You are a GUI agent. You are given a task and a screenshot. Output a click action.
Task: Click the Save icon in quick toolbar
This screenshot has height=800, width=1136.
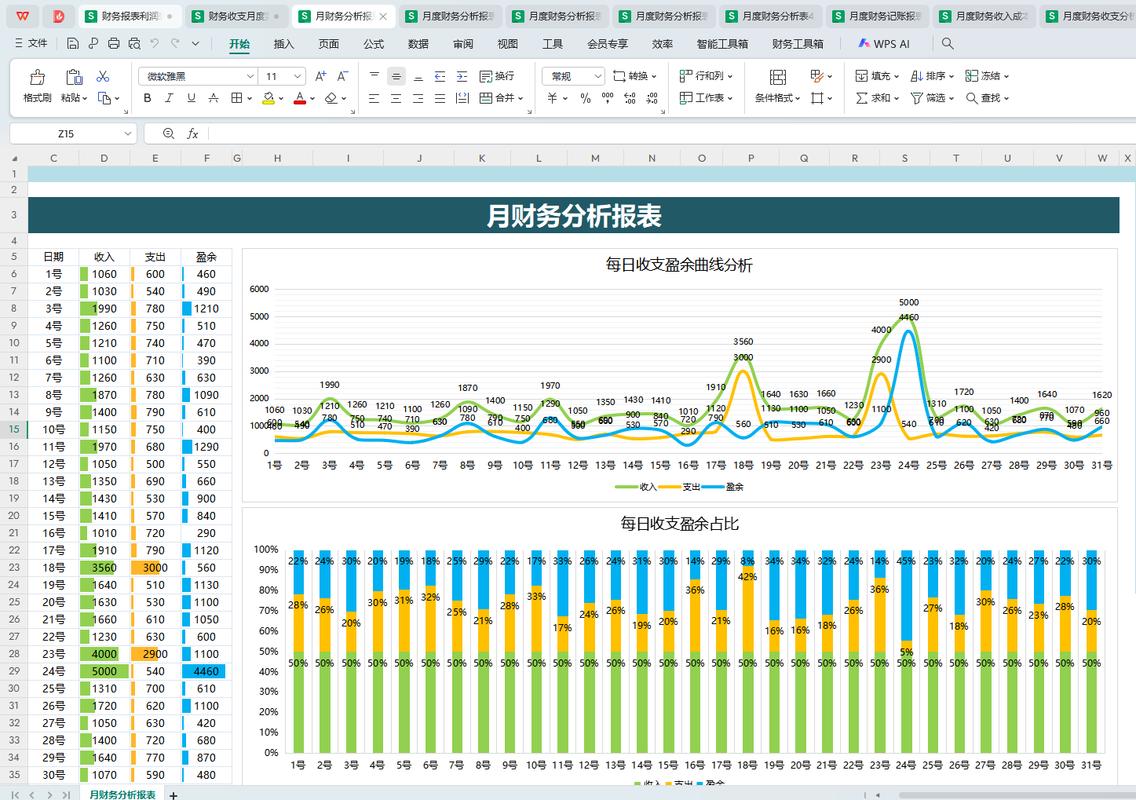72,43
